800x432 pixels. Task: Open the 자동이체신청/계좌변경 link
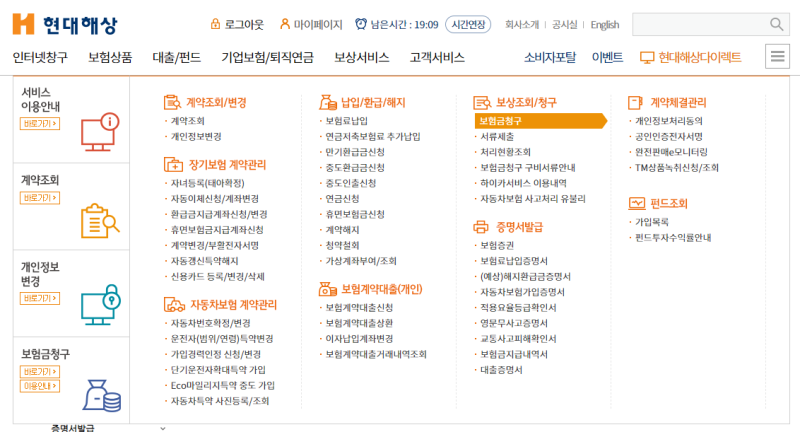(x=215, y=199)
